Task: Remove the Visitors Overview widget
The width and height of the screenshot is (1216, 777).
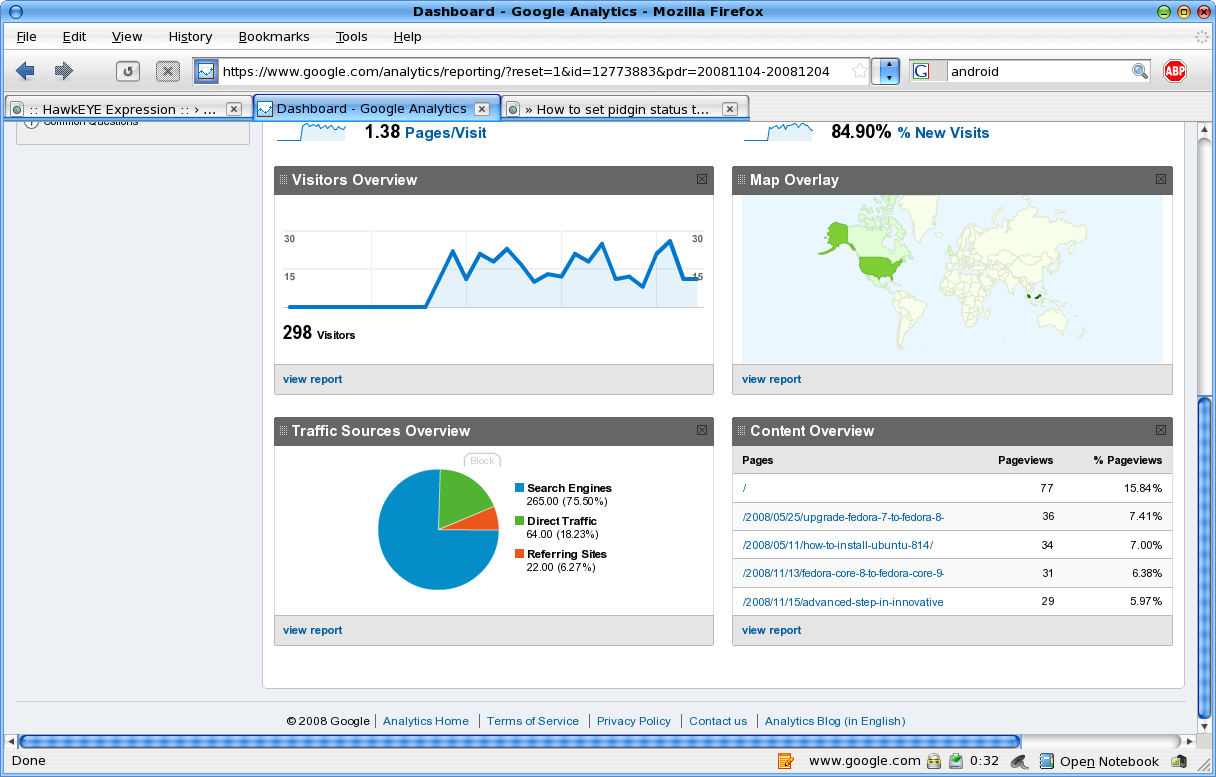Action: click(x=702, y=179)
